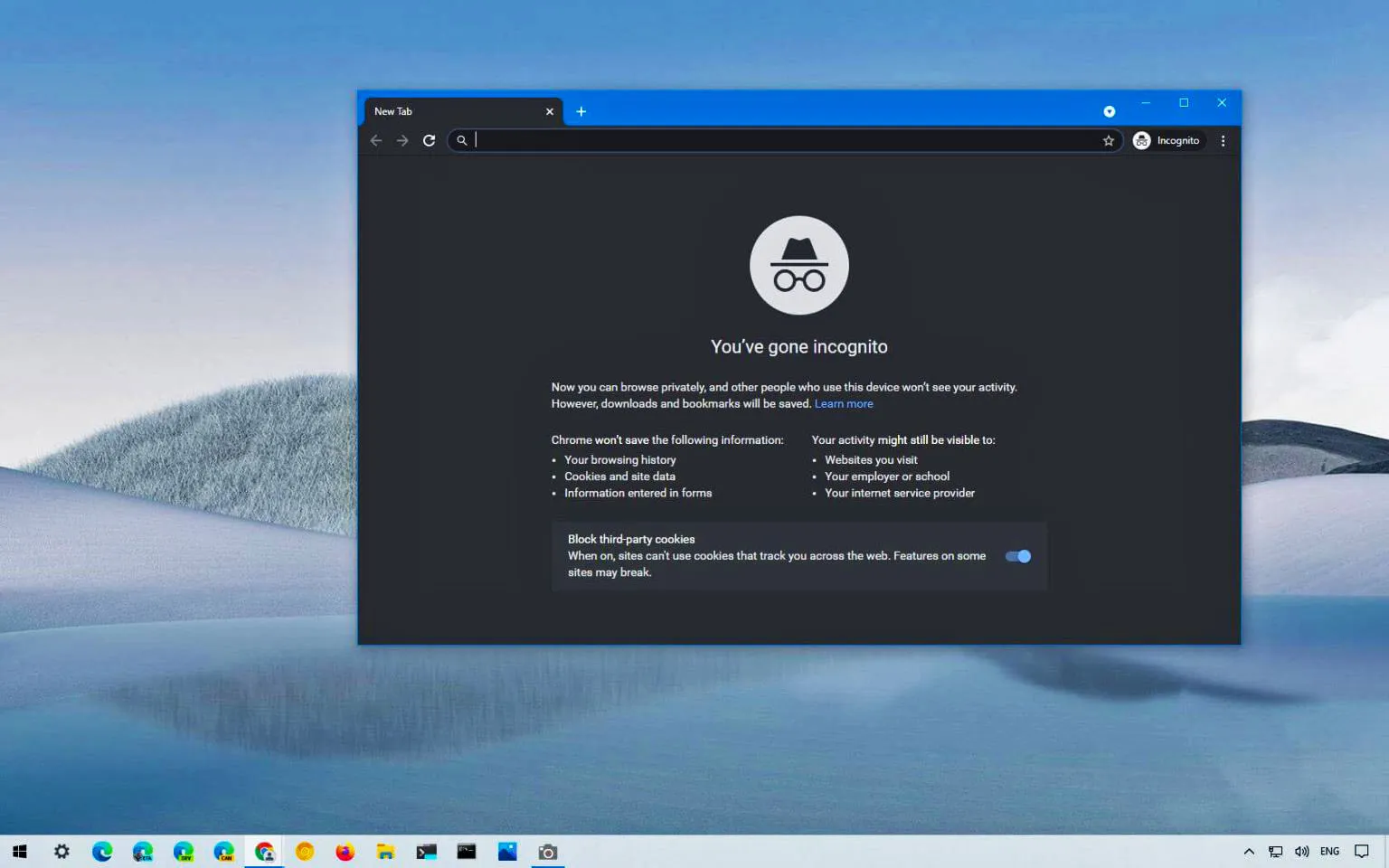Open the Chrome three-dot menu
The image size is (1389, 868).
(1223, 140)
